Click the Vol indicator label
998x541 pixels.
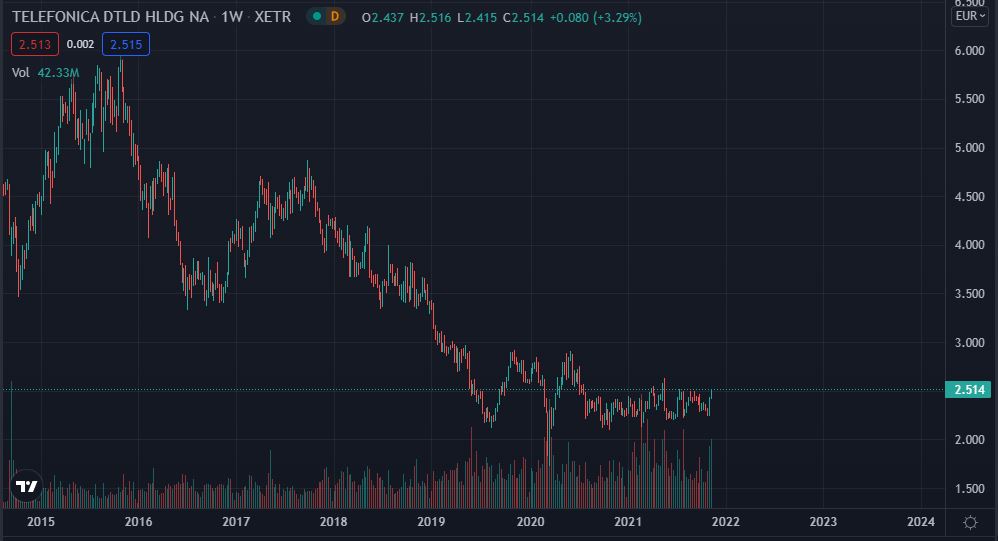(20, 73)
